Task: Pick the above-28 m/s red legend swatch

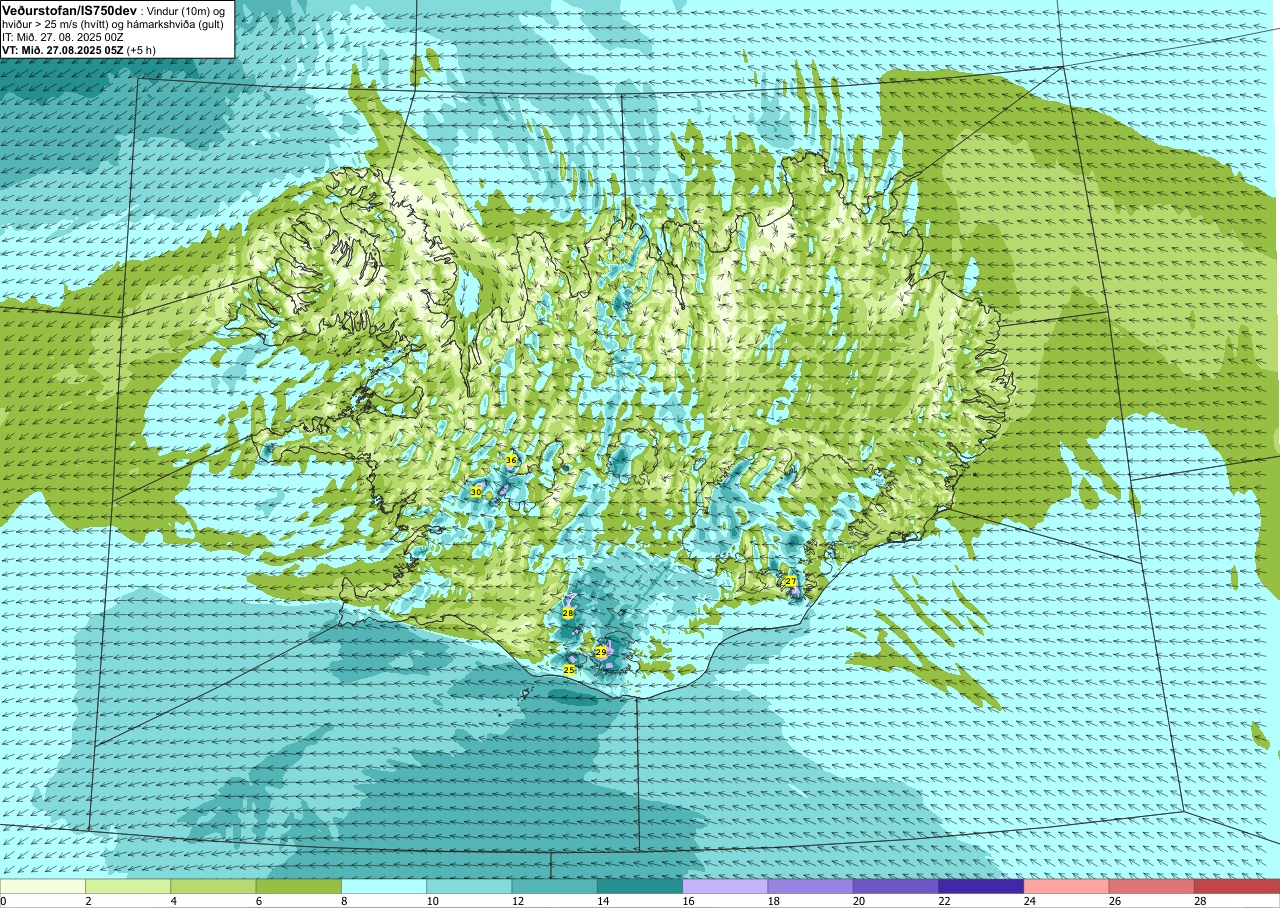Action: tap(1237, 886)
